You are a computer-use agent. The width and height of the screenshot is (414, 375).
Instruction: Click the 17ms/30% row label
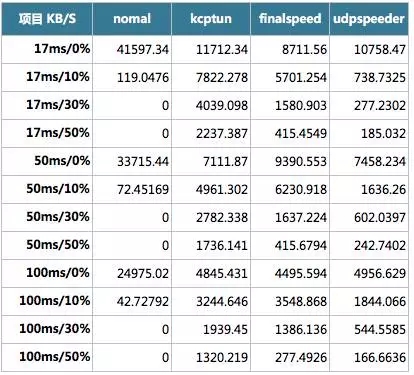(47, 105)
